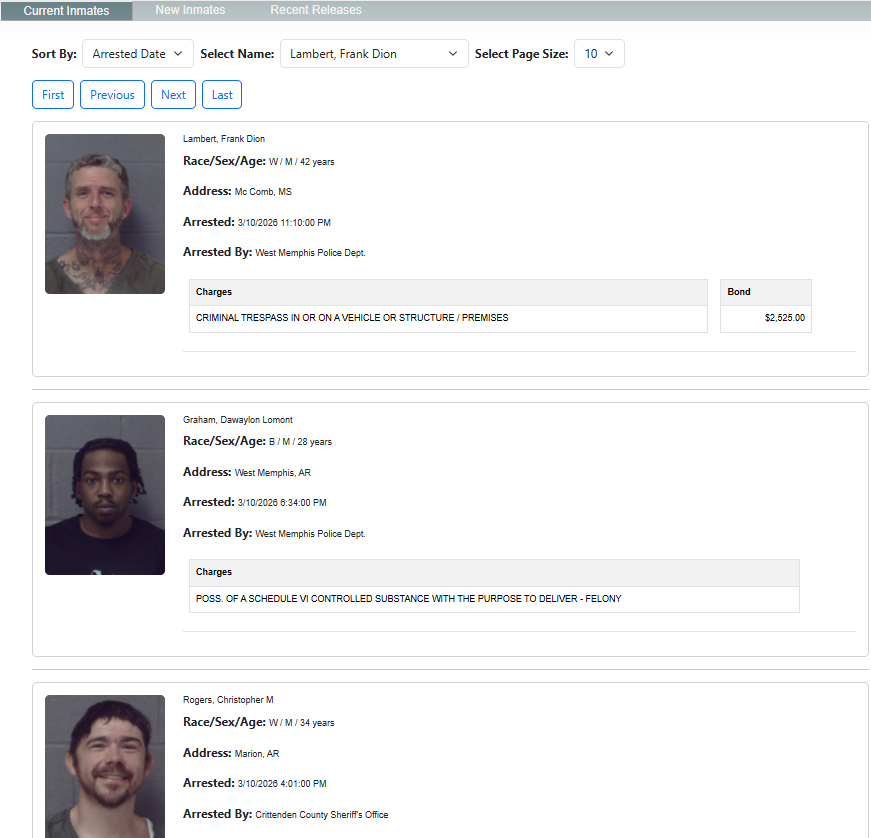871x838 pixels.
Task: Open the New Inmates tab
Action: tap(190, 10)
